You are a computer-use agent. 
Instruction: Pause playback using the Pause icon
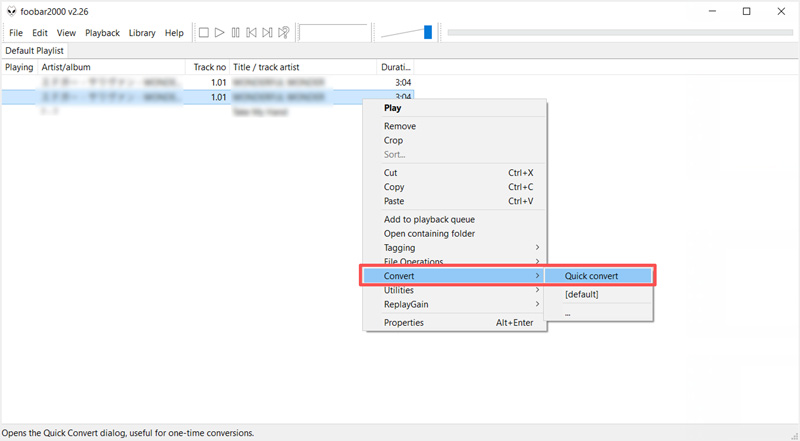coord(235,33)
